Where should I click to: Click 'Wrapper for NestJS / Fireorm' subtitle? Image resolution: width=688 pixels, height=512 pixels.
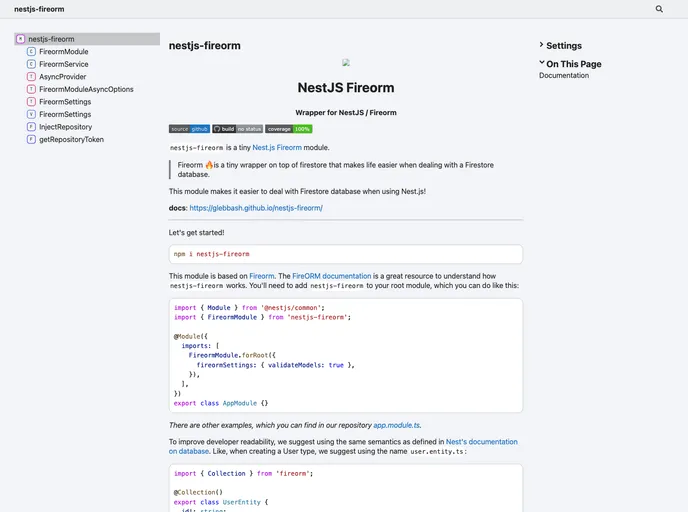[346, 113]
